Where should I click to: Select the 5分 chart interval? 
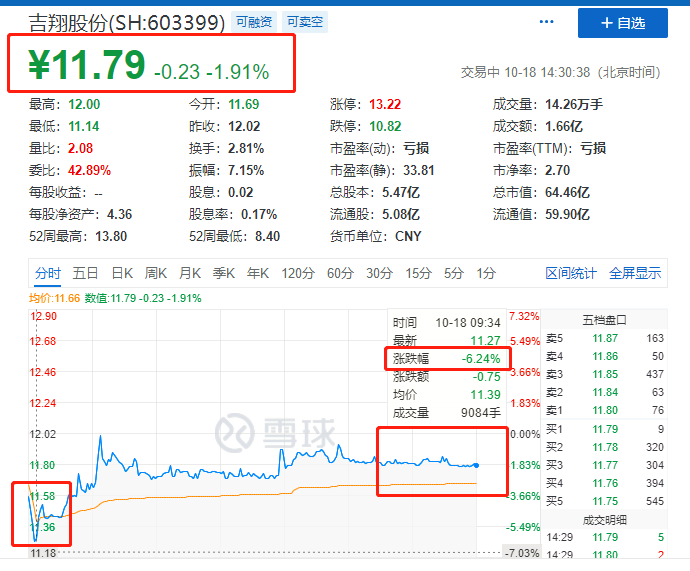pos(454,273)
